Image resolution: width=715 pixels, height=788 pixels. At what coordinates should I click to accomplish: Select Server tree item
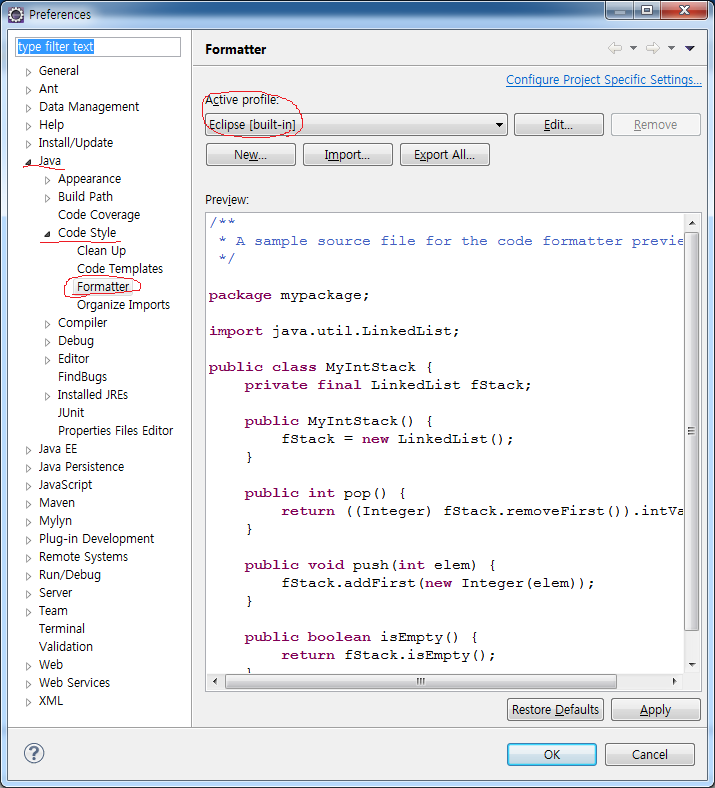(x=55, y=593)
